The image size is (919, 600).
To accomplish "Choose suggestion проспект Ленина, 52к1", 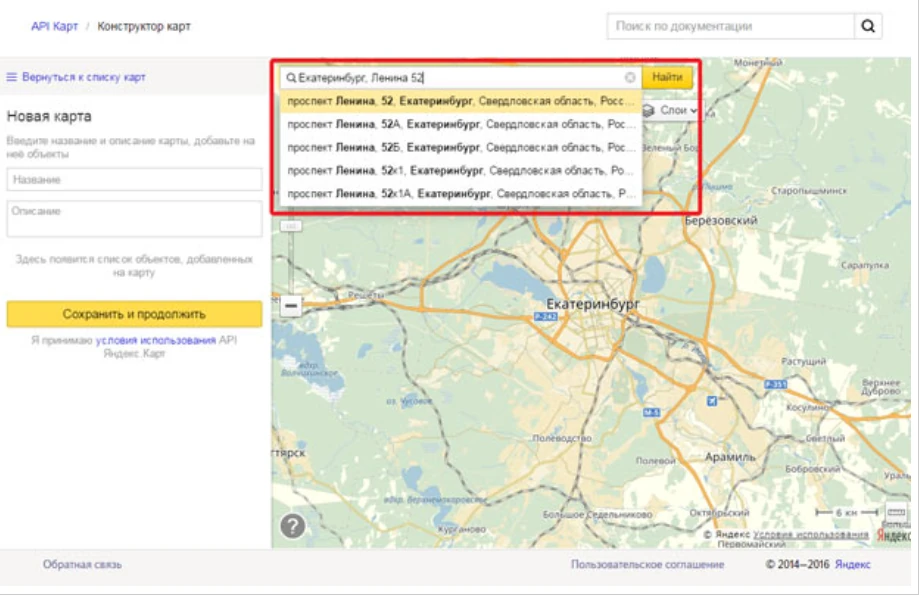I will point(461,171).
